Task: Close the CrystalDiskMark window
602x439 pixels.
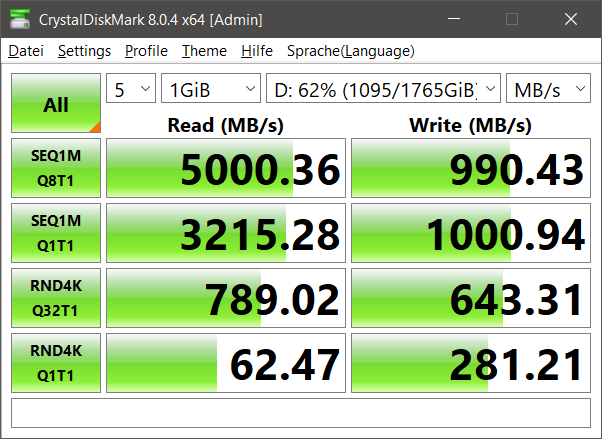Action: click(x=571, y=19)
